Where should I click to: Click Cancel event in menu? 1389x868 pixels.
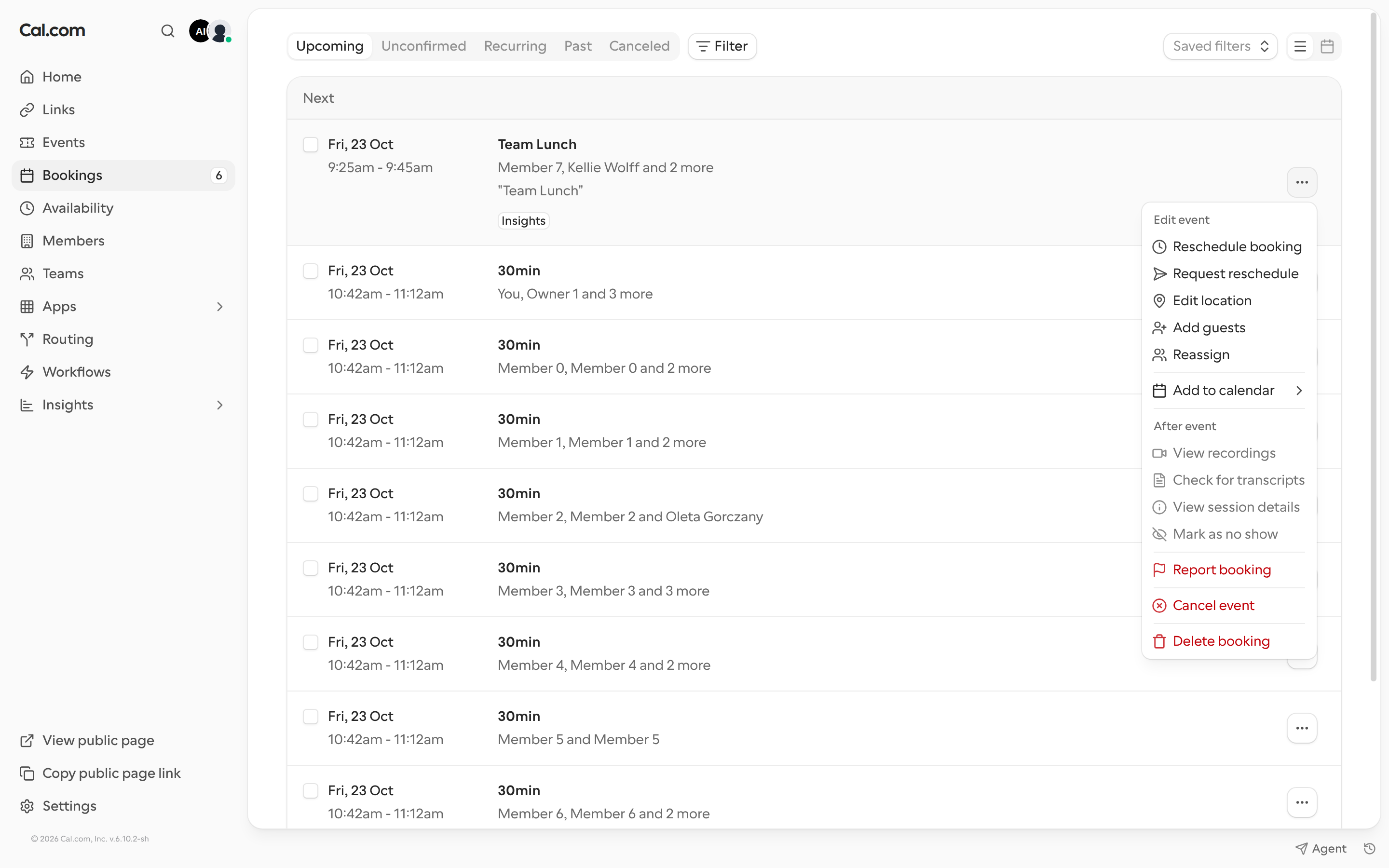1229,606
